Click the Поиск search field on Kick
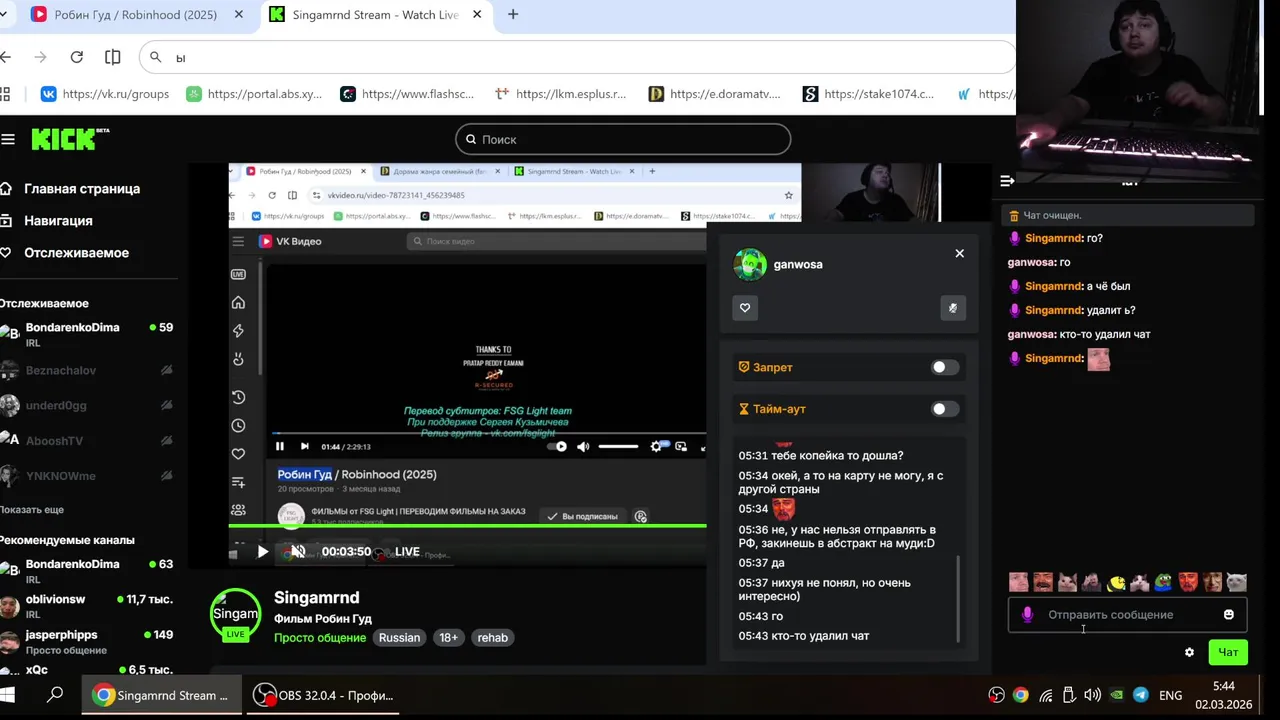The image size is (1280, 720). (x=623, y=139)
